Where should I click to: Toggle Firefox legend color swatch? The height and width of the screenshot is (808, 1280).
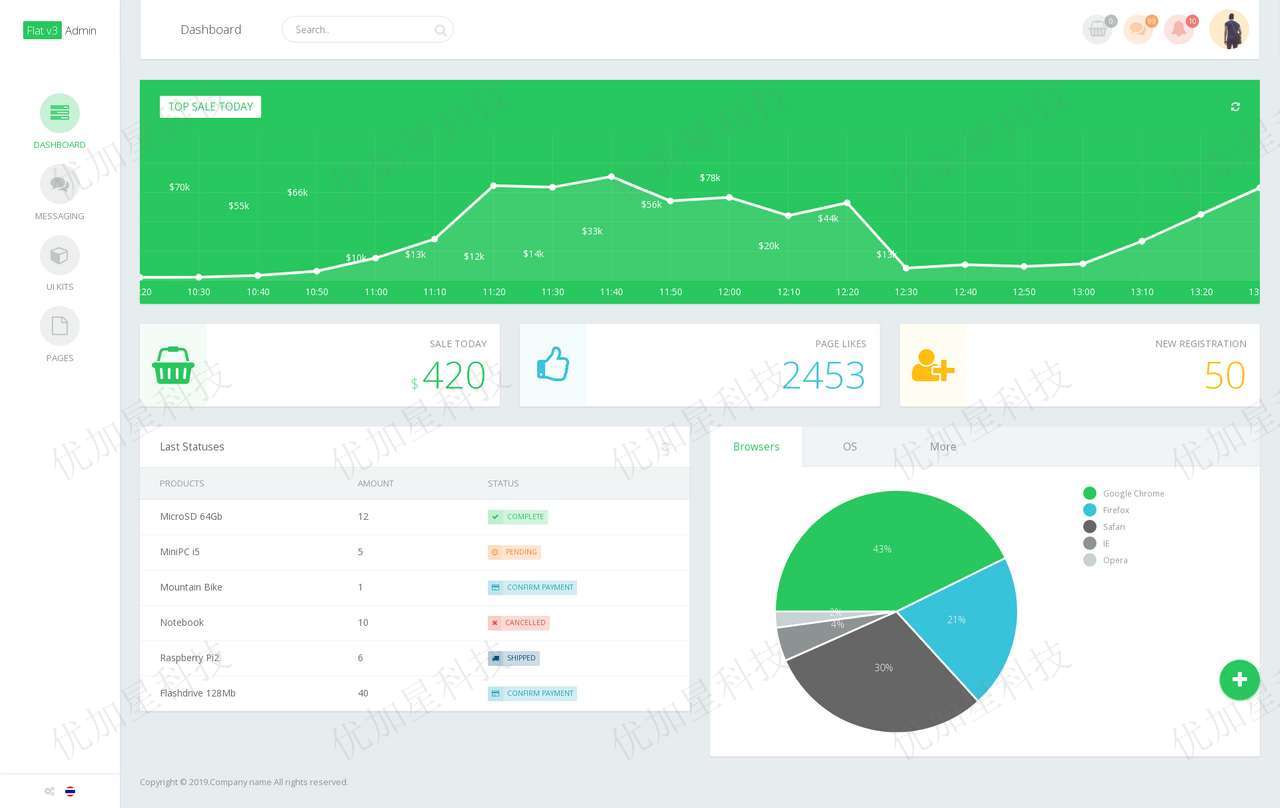tap(1090, 510)
